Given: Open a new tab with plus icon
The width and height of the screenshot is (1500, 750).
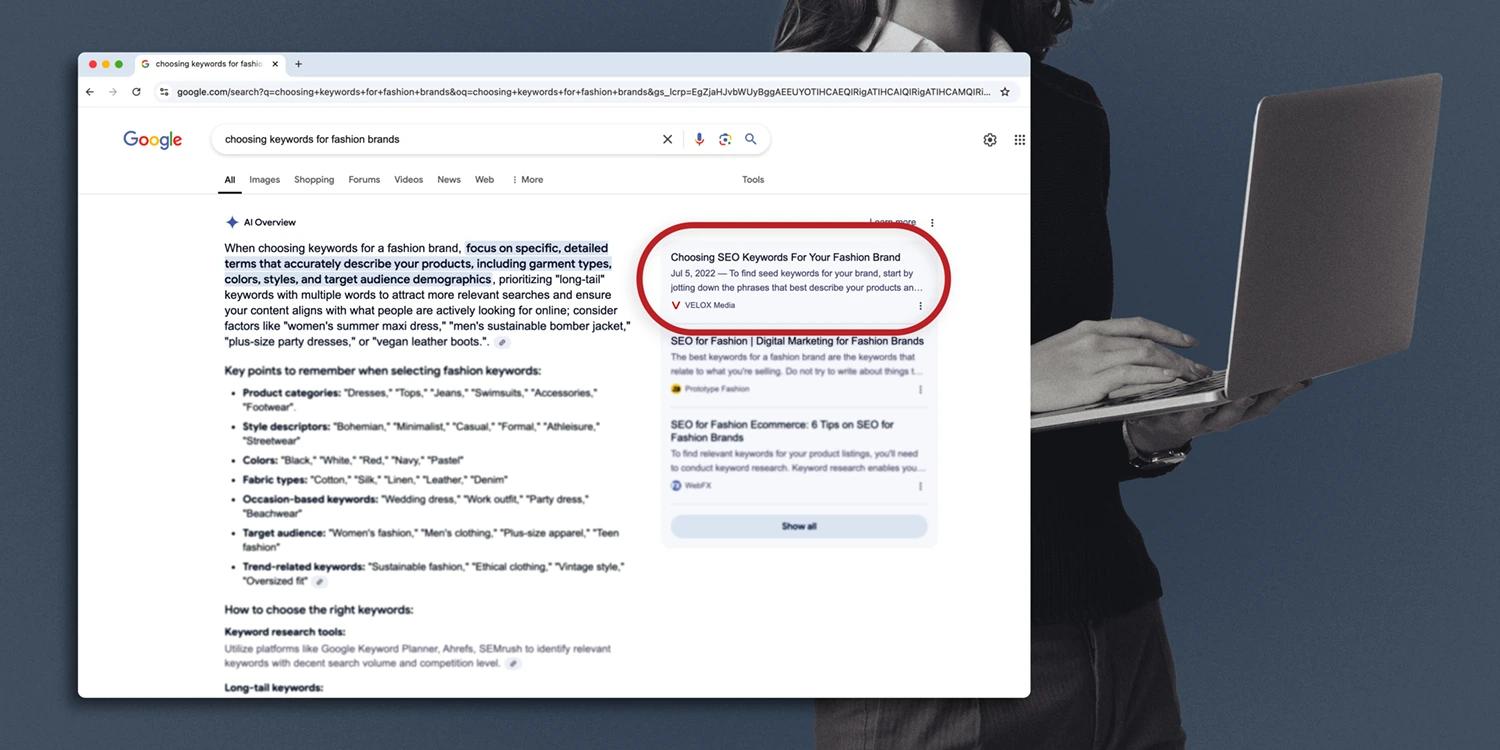Looking at the screenshot, I should [298, 64].
